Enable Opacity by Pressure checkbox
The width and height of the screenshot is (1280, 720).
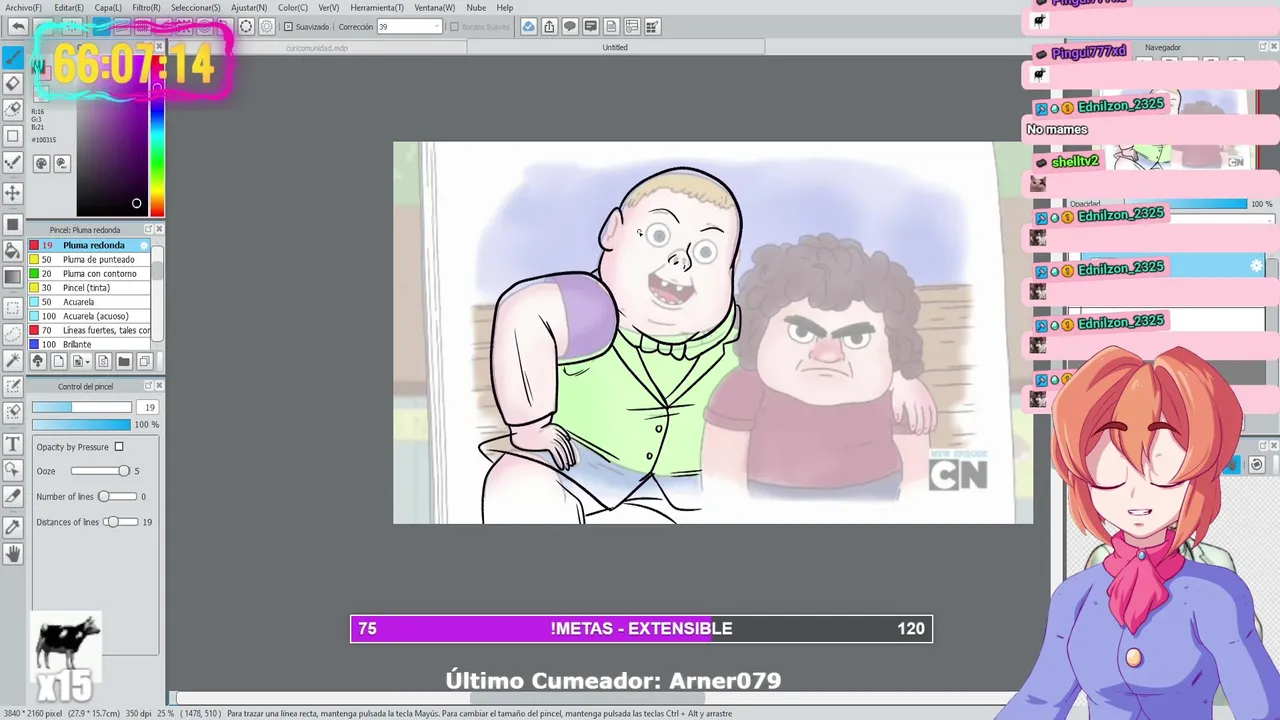coord(119,447)
